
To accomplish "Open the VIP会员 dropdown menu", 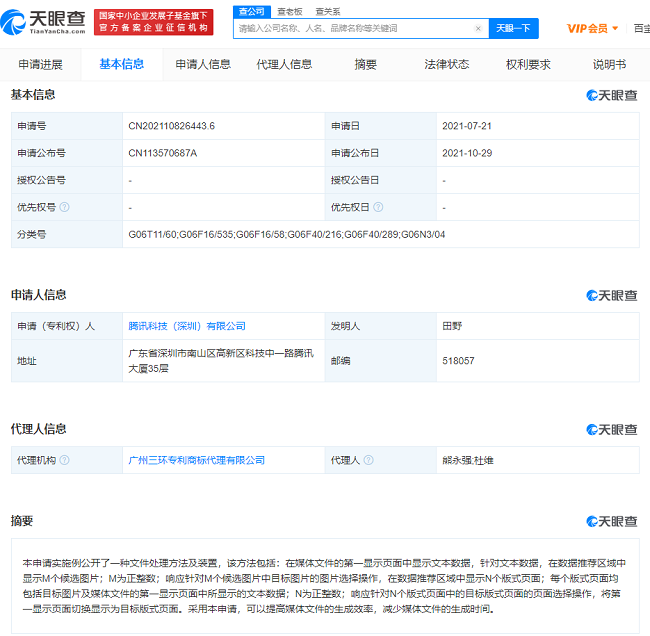I will tap(593, 29).
